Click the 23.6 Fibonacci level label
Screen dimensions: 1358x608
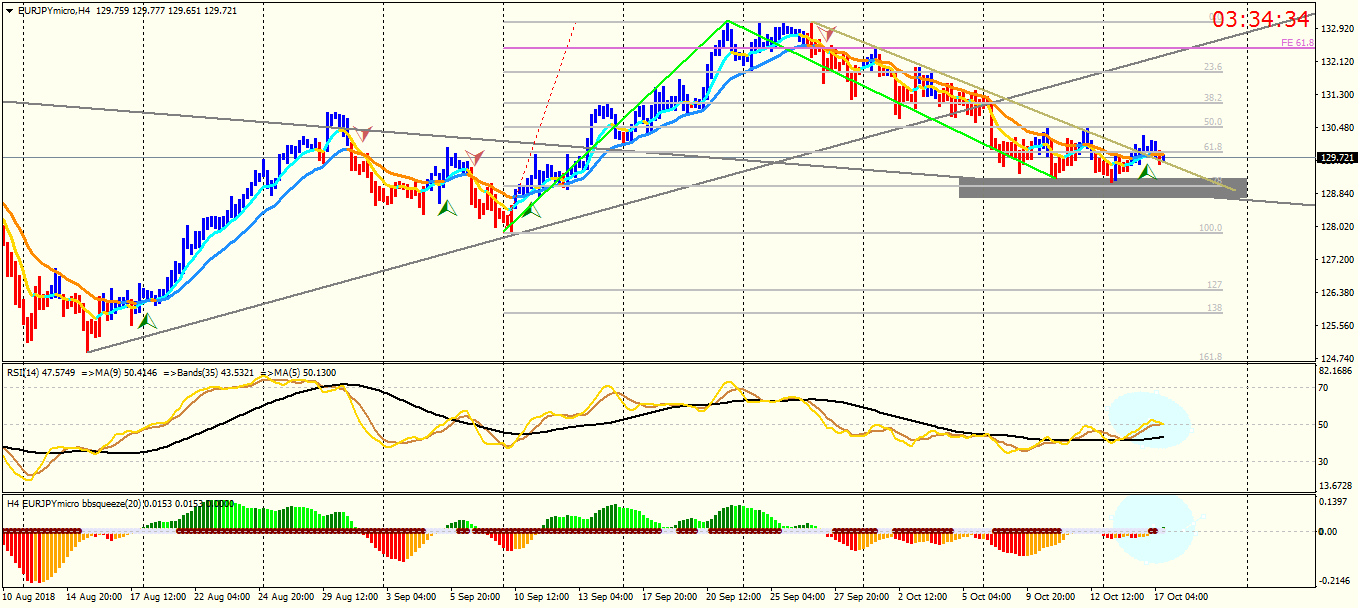1212,67
